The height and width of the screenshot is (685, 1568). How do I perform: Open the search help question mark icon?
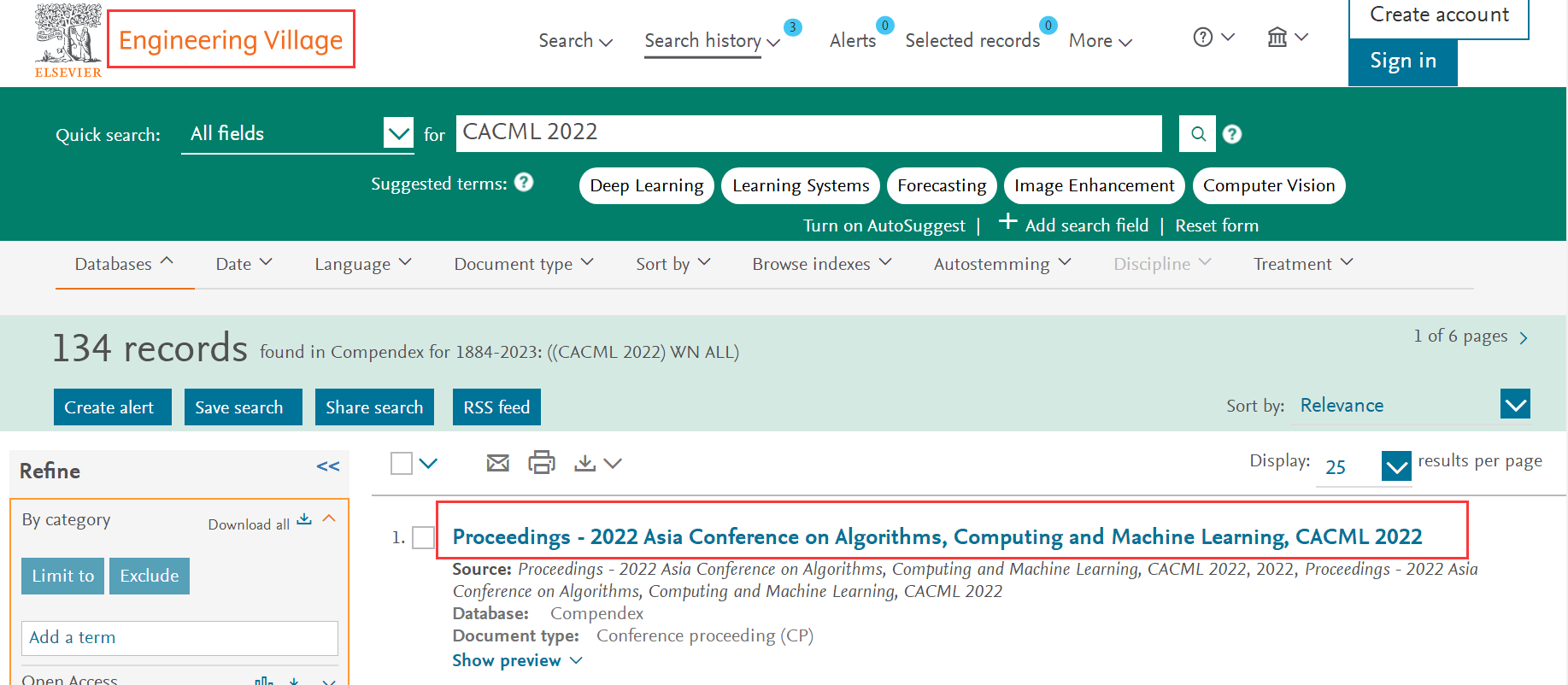tap(1232, 134)
